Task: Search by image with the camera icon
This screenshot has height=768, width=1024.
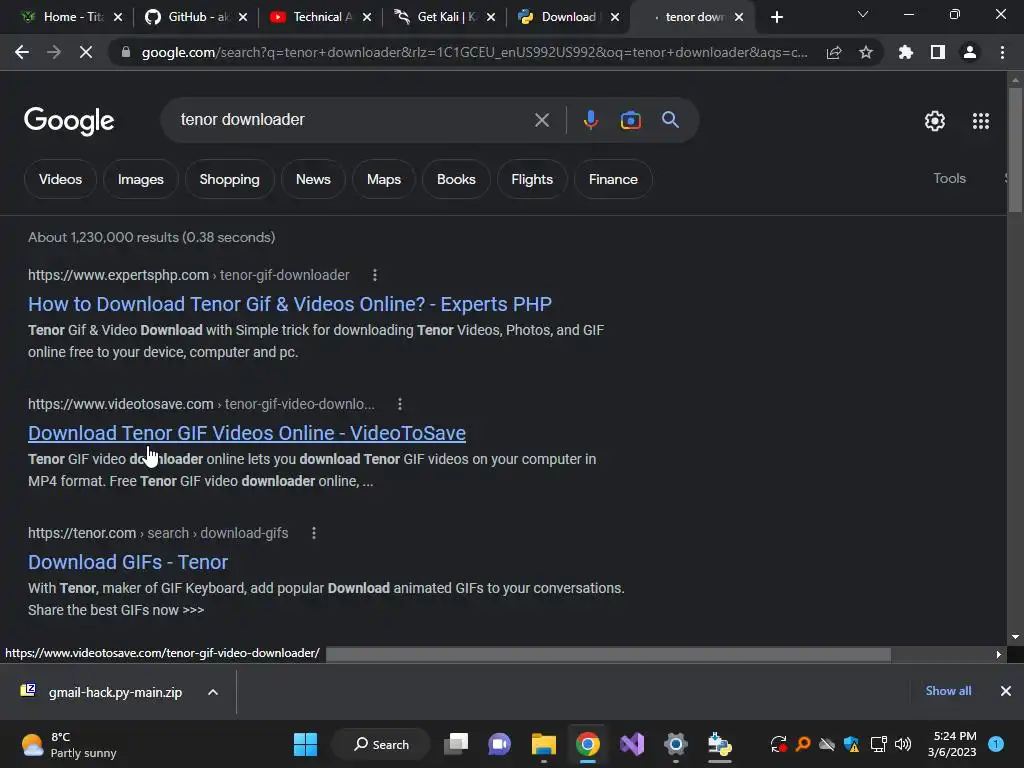Action: (631, 120)
